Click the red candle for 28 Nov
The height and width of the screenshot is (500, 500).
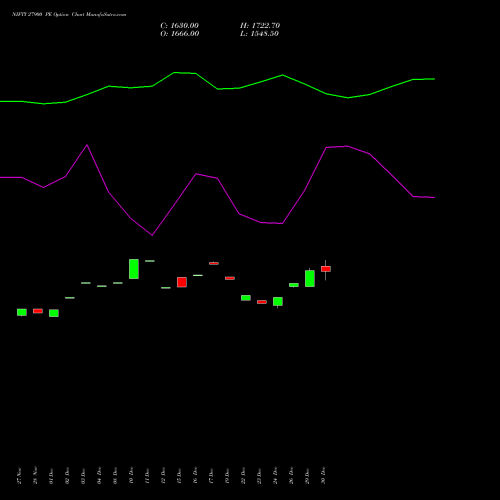[38, 311]
